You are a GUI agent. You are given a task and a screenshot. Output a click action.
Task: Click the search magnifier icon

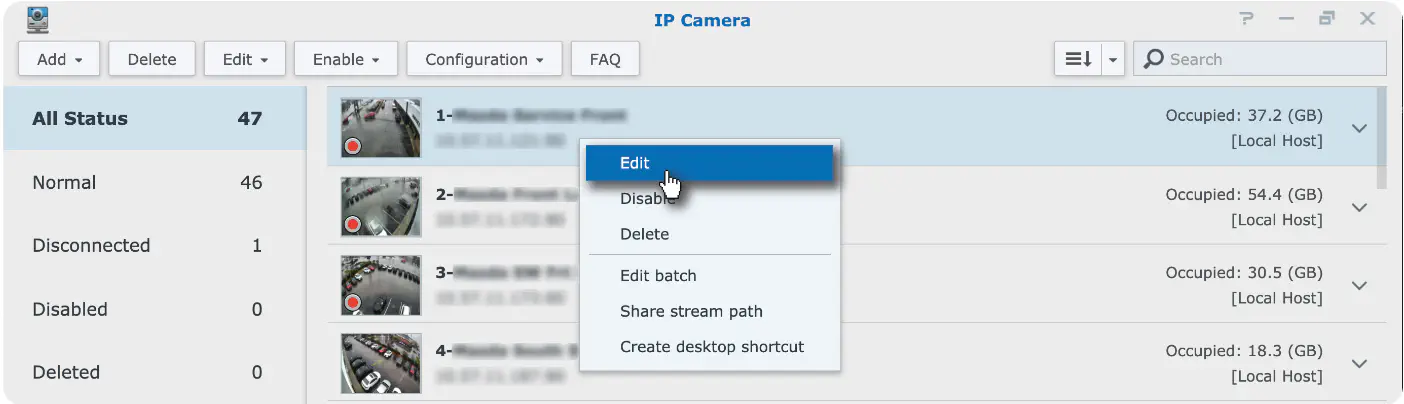pos(1153,59)
